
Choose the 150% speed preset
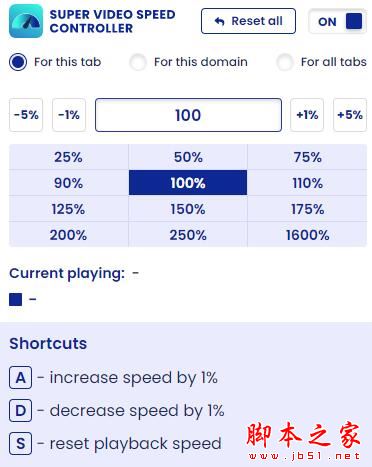(188, 209)
